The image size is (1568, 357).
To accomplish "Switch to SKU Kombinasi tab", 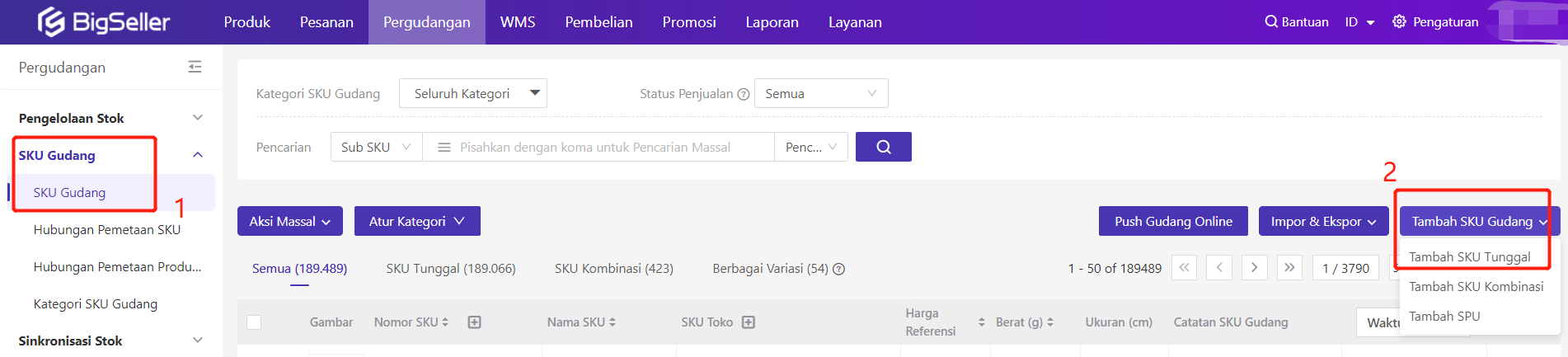I will coord(613,268).
